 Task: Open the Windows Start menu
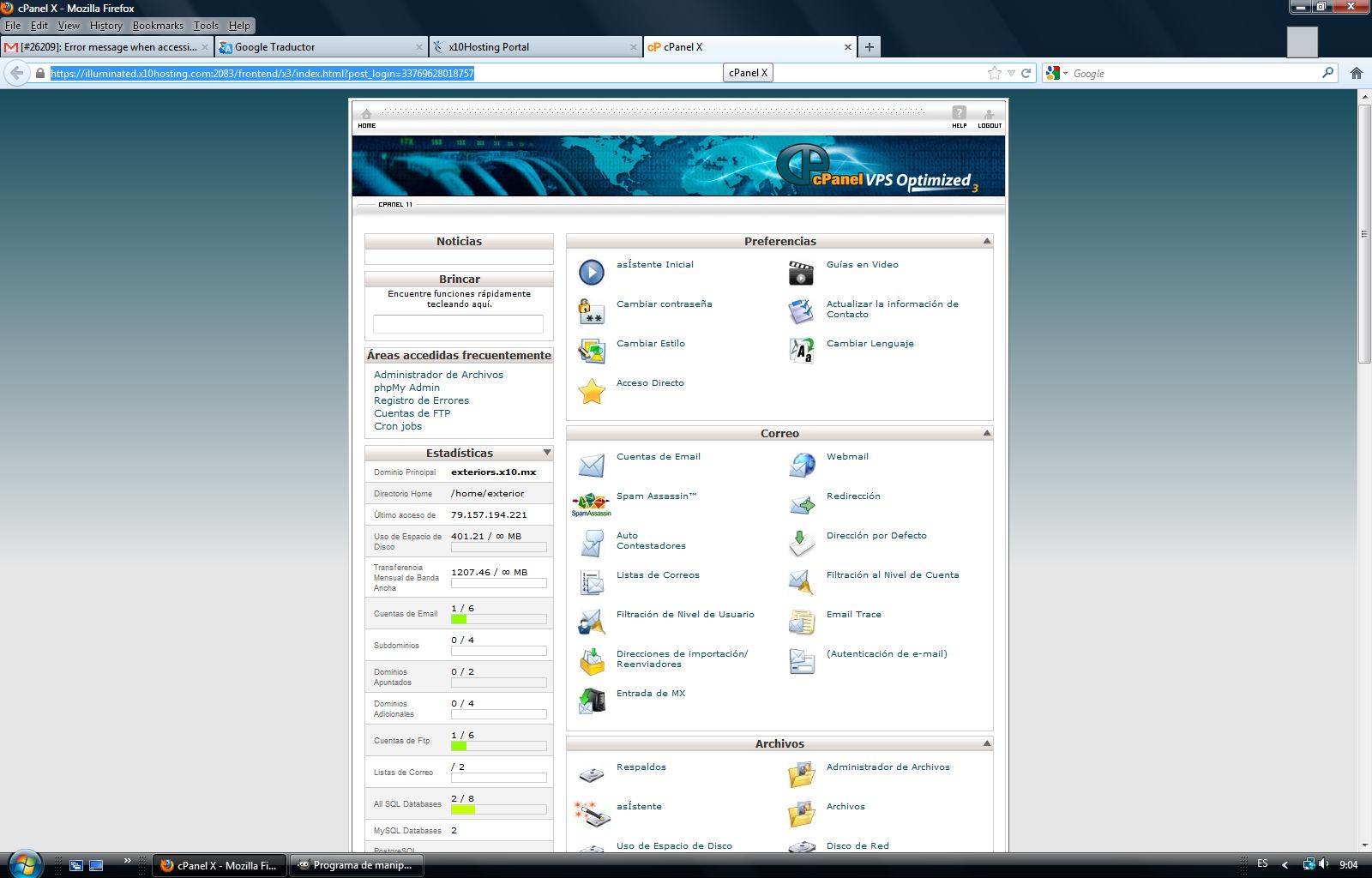23,863
